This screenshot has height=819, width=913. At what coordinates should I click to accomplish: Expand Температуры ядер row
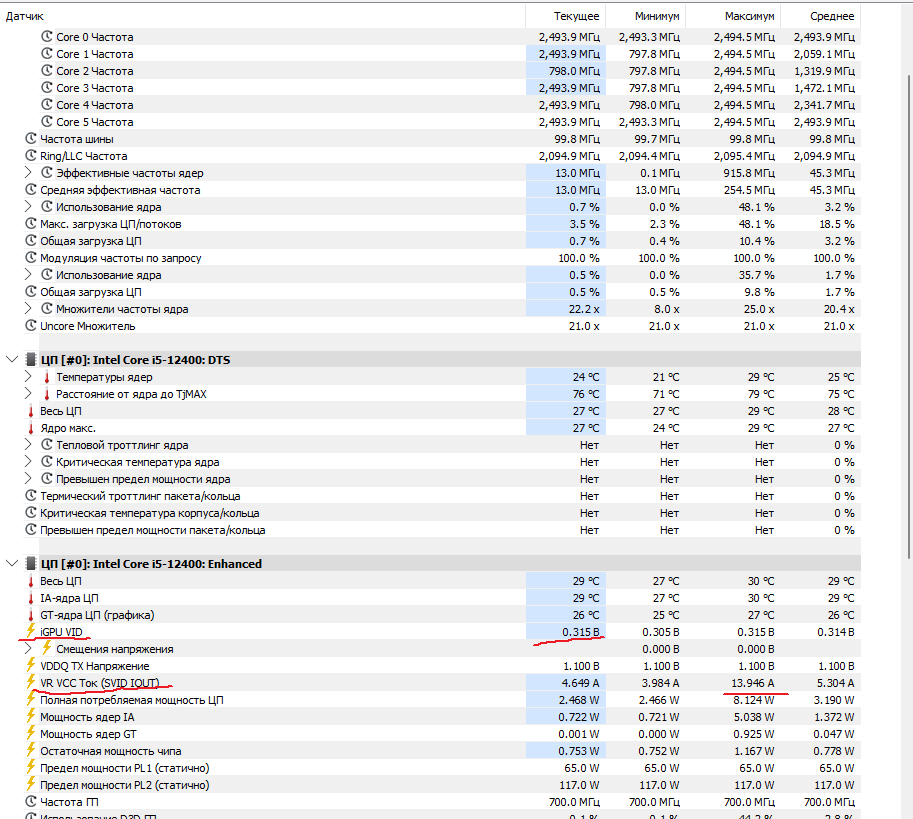[28, 377]
